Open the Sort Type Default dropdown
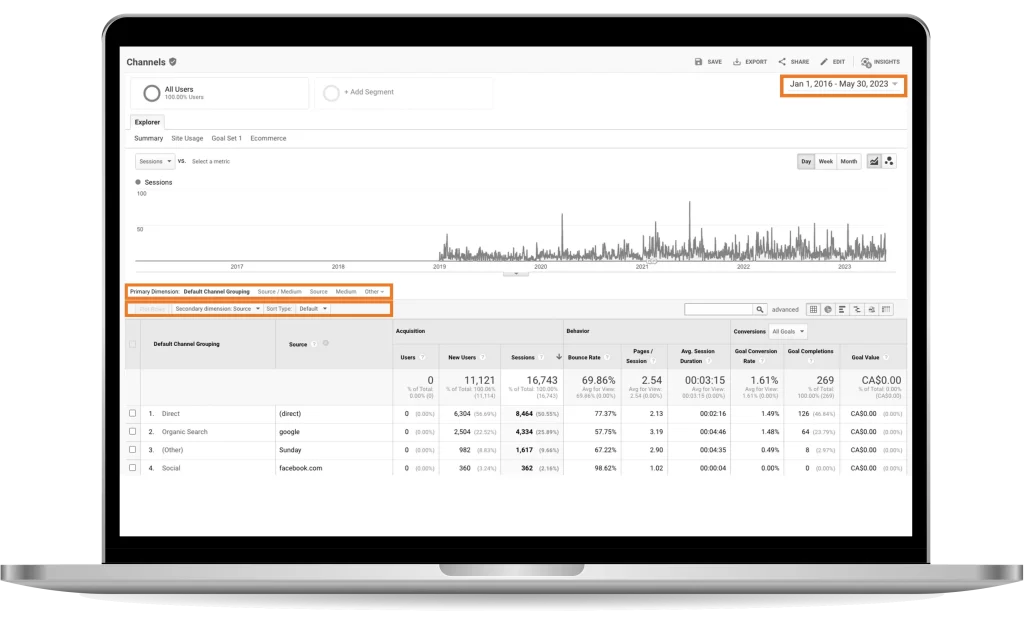 (312, 309)
